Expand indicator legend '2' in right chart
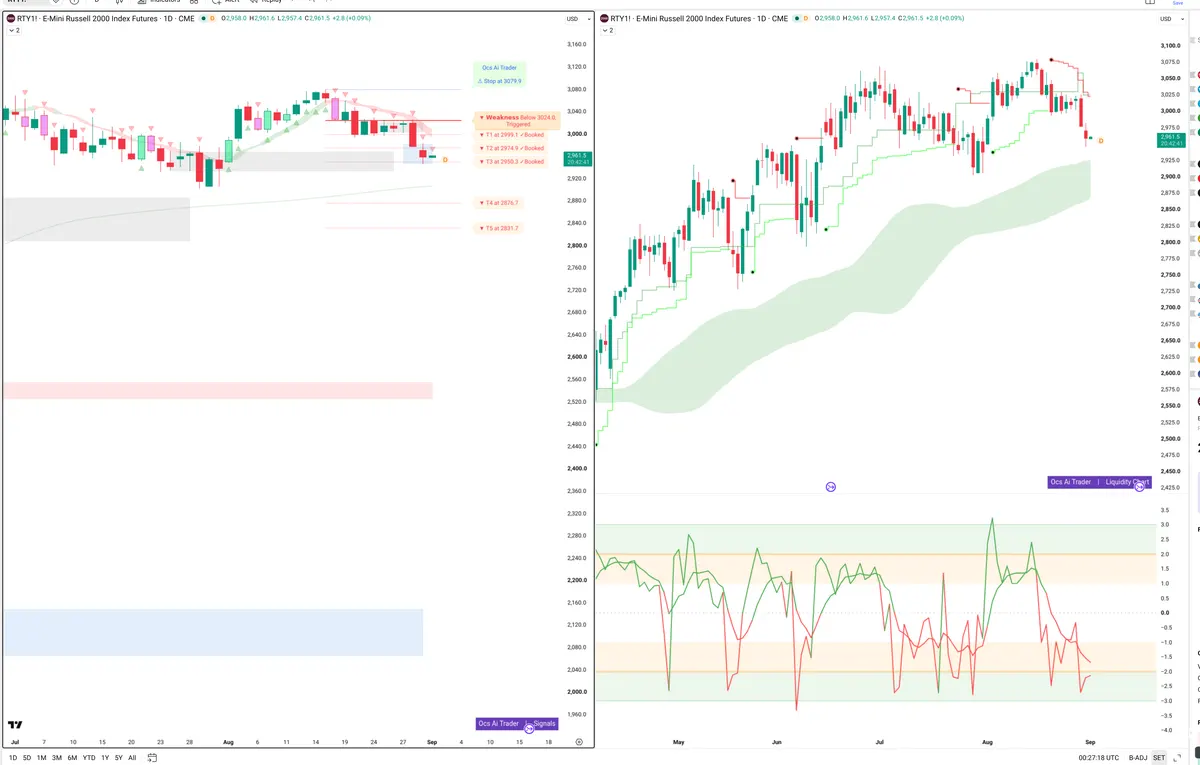Viewport: 1200px width, 765px height. coord(607,31)
